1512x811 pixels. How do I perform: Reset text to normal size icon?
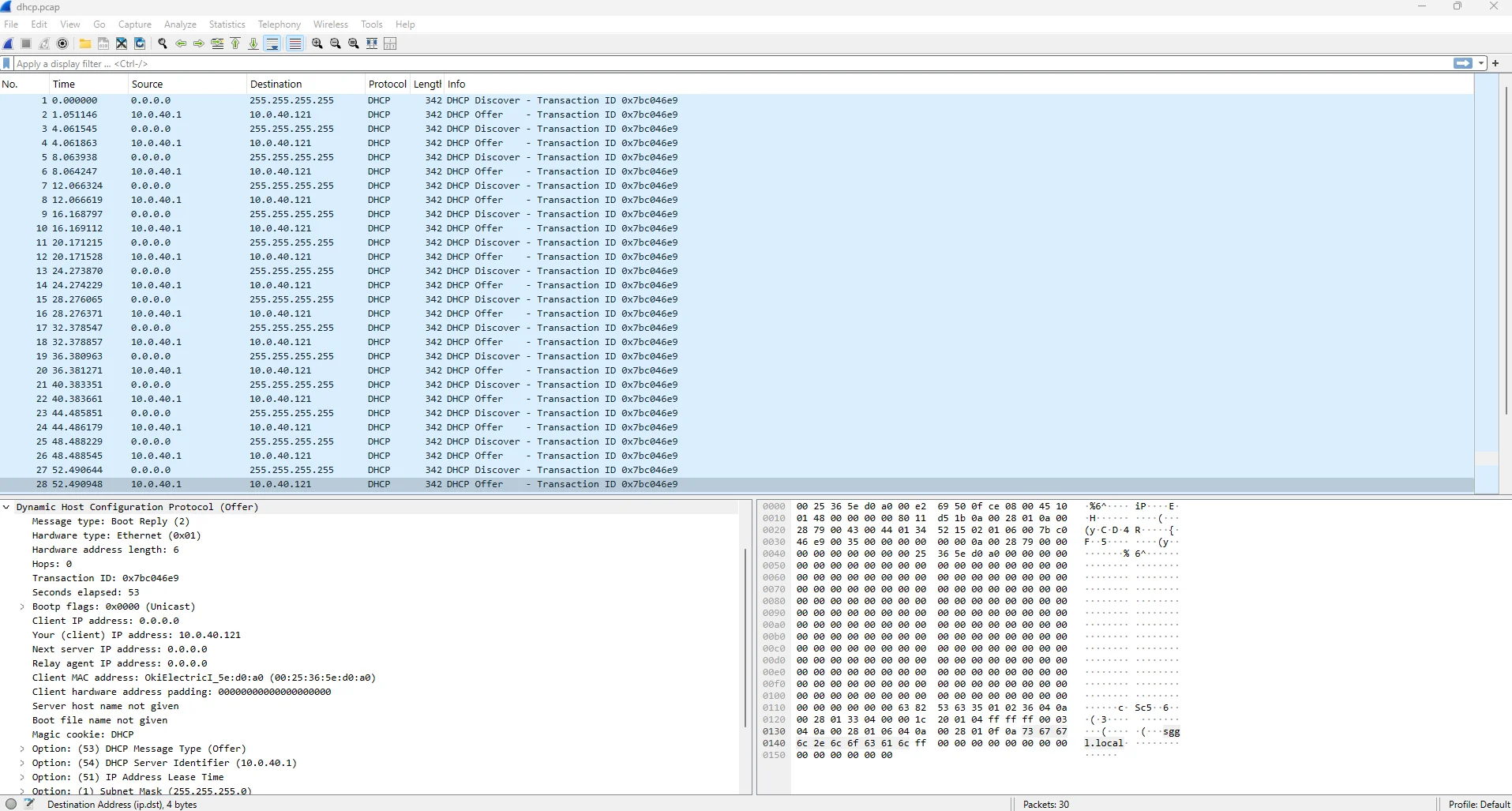click(354, 43)
